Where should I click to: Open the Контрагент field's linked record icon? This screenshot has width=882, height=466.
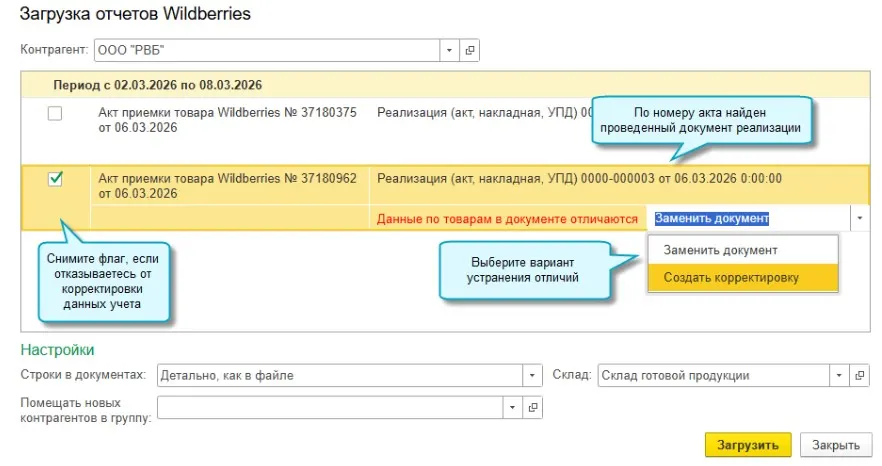tap(470, 50)
